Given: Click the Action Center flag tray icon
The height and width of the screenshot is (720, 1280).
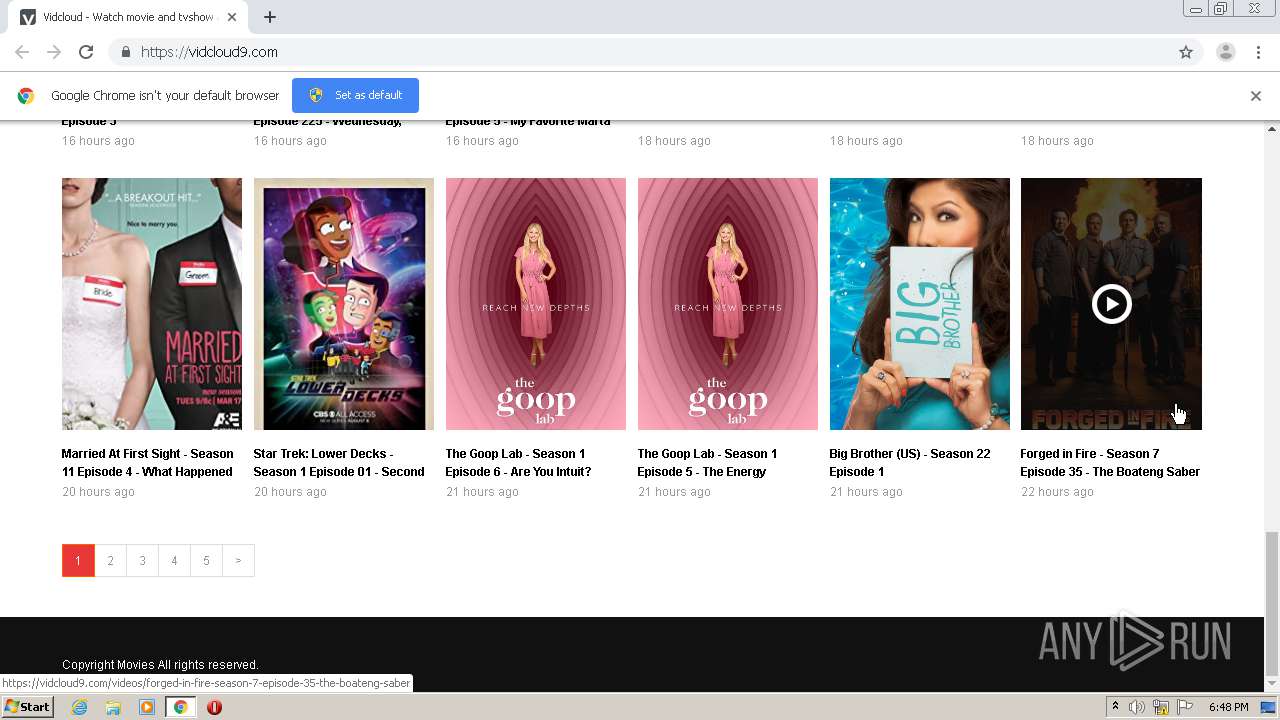Looking at the screenshot, I should 1185,707.
